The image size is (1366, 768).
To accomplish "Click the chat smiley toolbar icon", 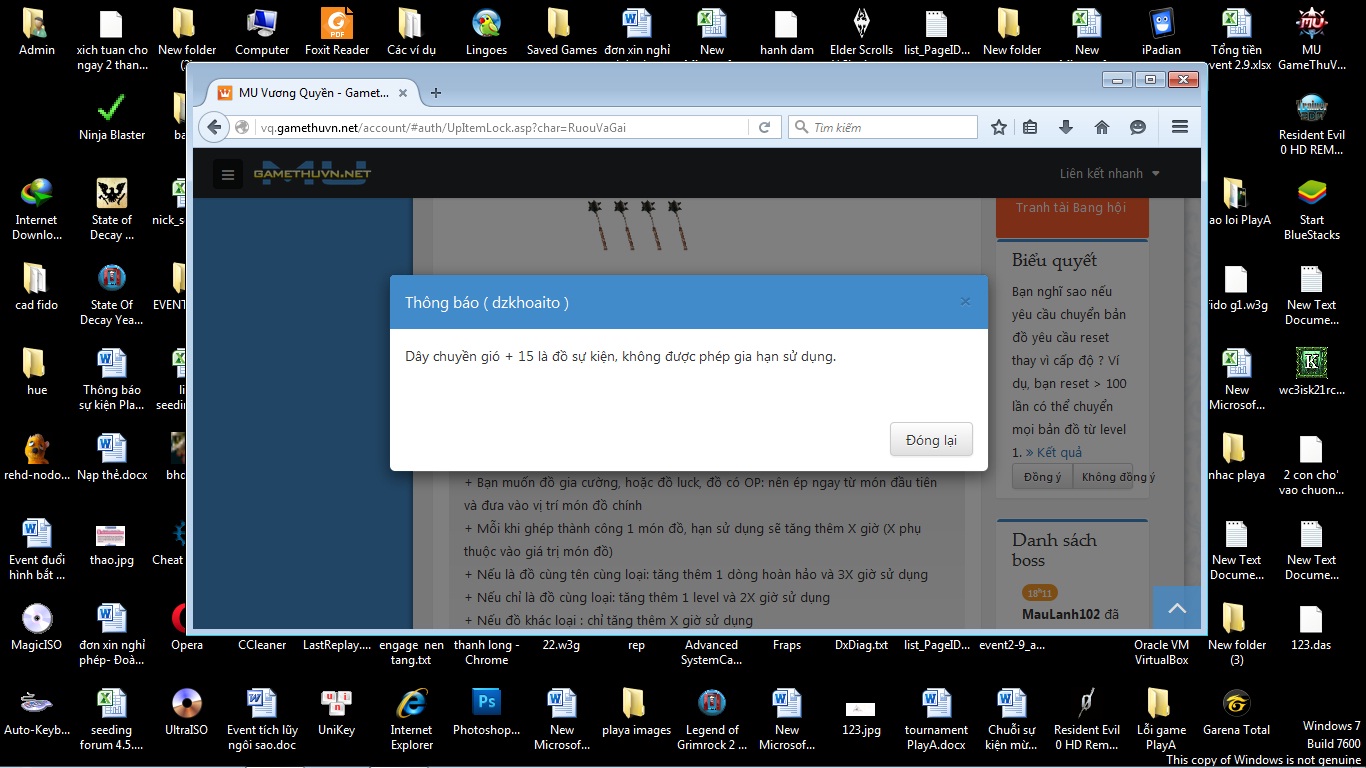I will tap(1138, 127).
